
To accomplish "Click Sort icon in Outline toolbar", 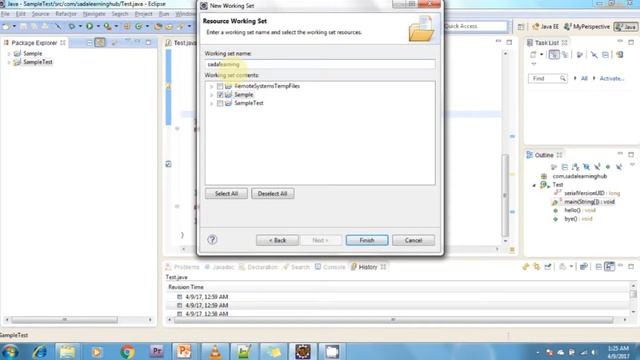I will [x=576, y=167].
